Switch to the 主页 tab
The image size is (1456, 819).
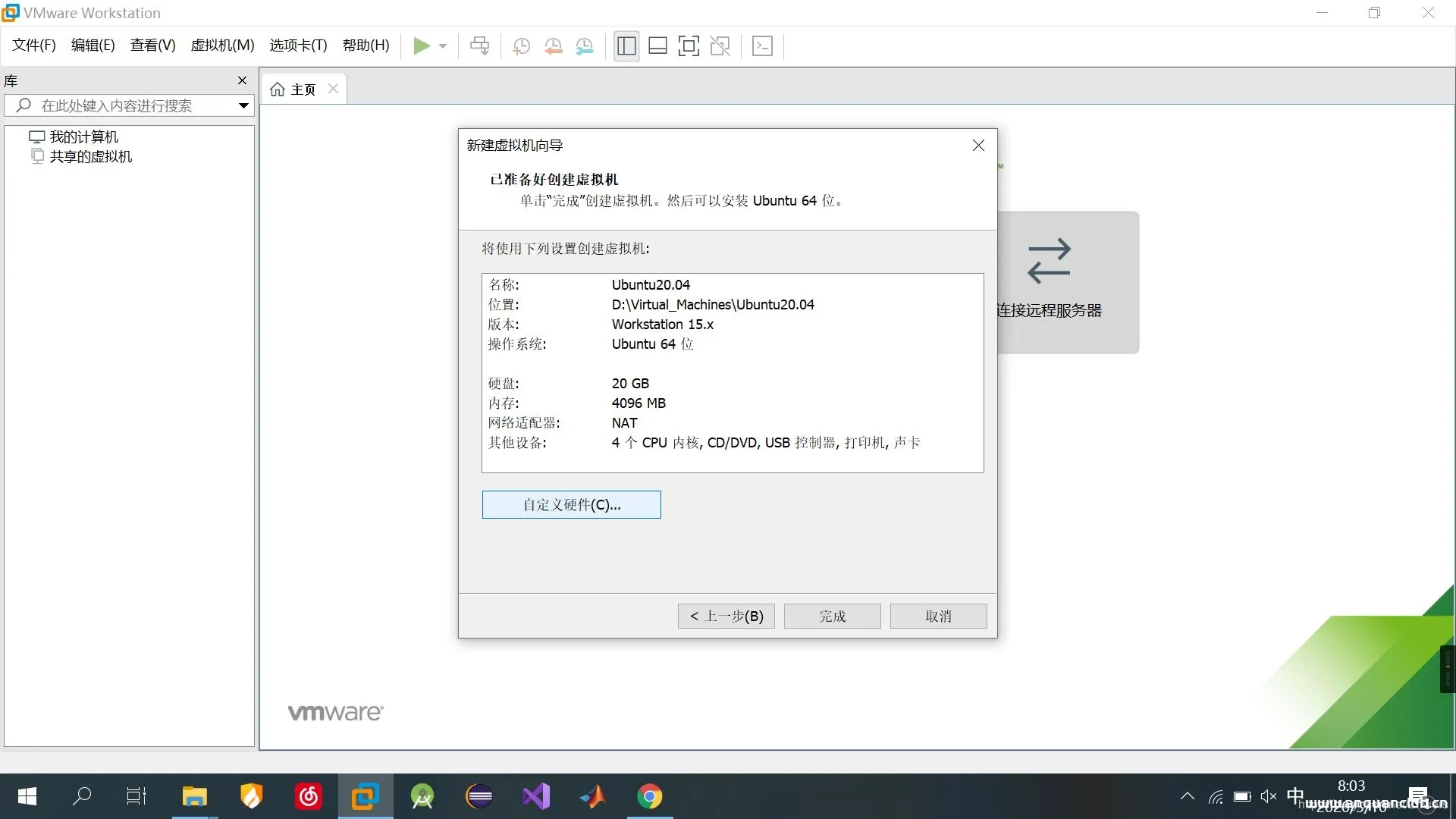coord(302,89)
